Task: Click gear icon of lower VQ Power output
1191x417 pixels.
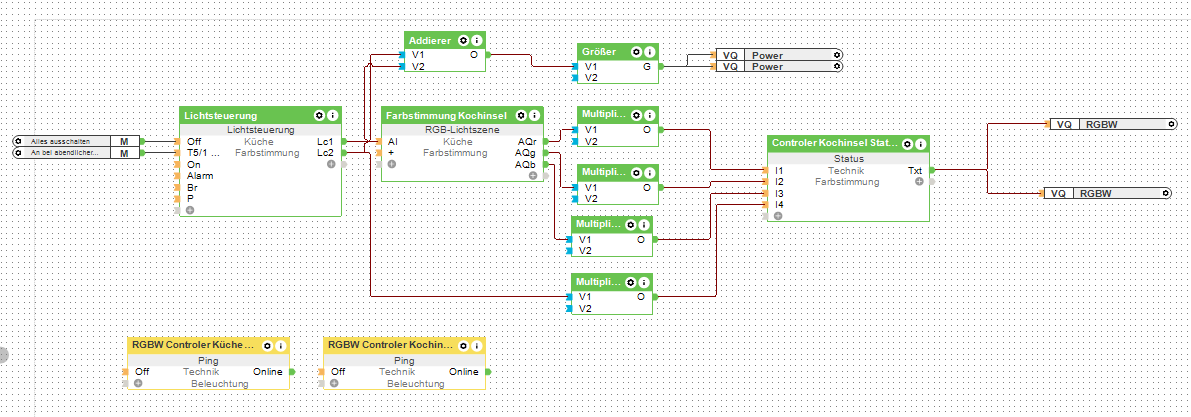Action: (837, 67)
